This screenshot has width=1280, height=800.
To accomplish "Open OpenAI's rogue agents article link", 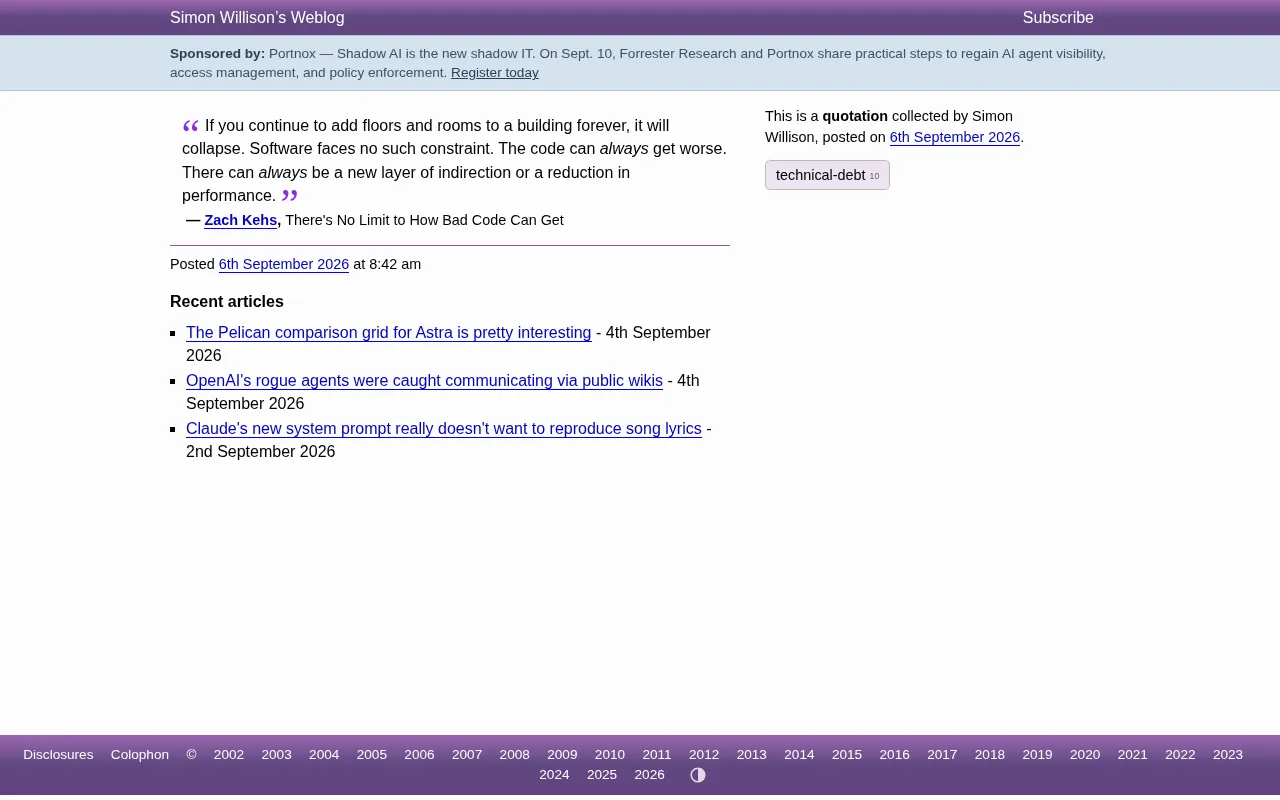I will 424,381.
